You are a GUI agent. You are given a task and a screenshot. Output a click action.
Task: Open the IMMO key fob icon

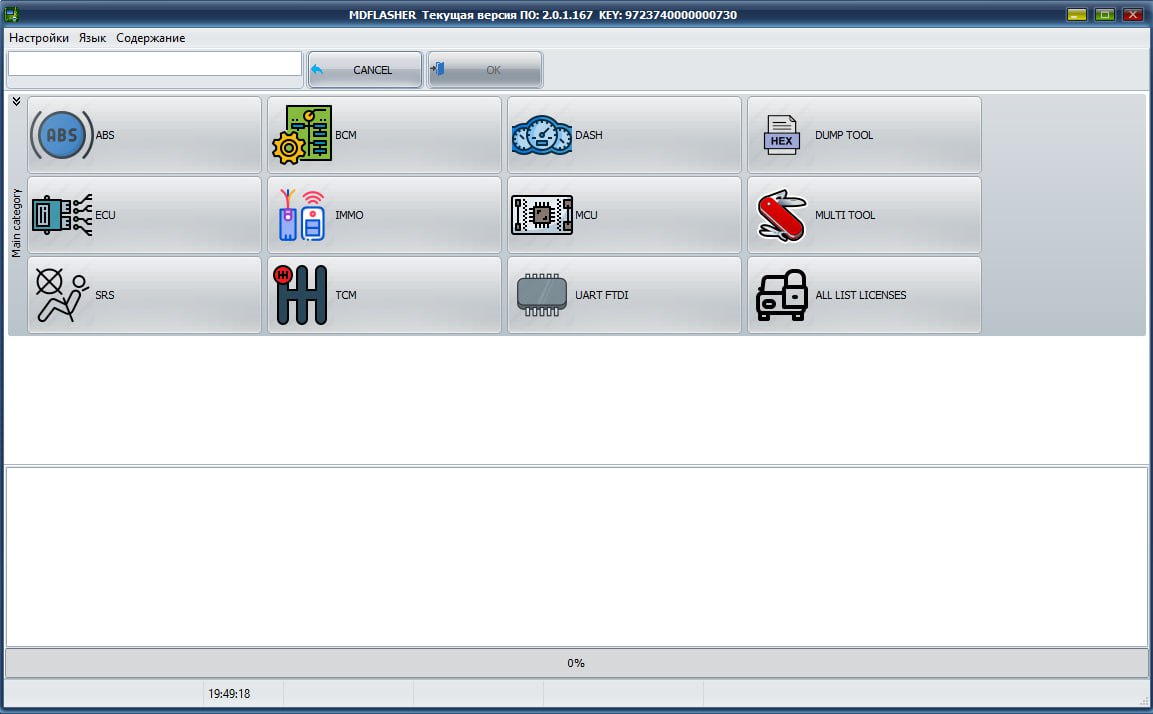301,215
